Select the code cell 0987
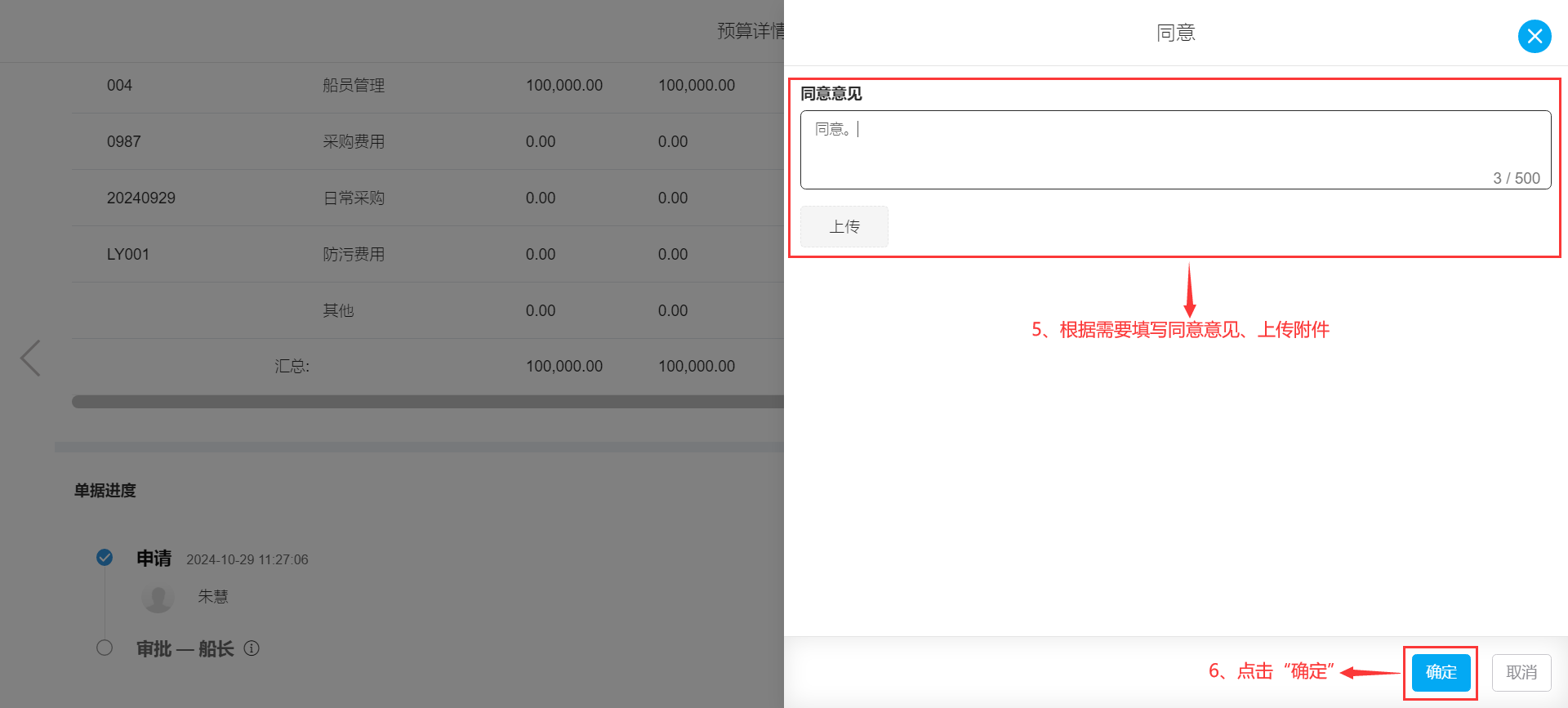 pyautogui.click(x=123, y=141)
